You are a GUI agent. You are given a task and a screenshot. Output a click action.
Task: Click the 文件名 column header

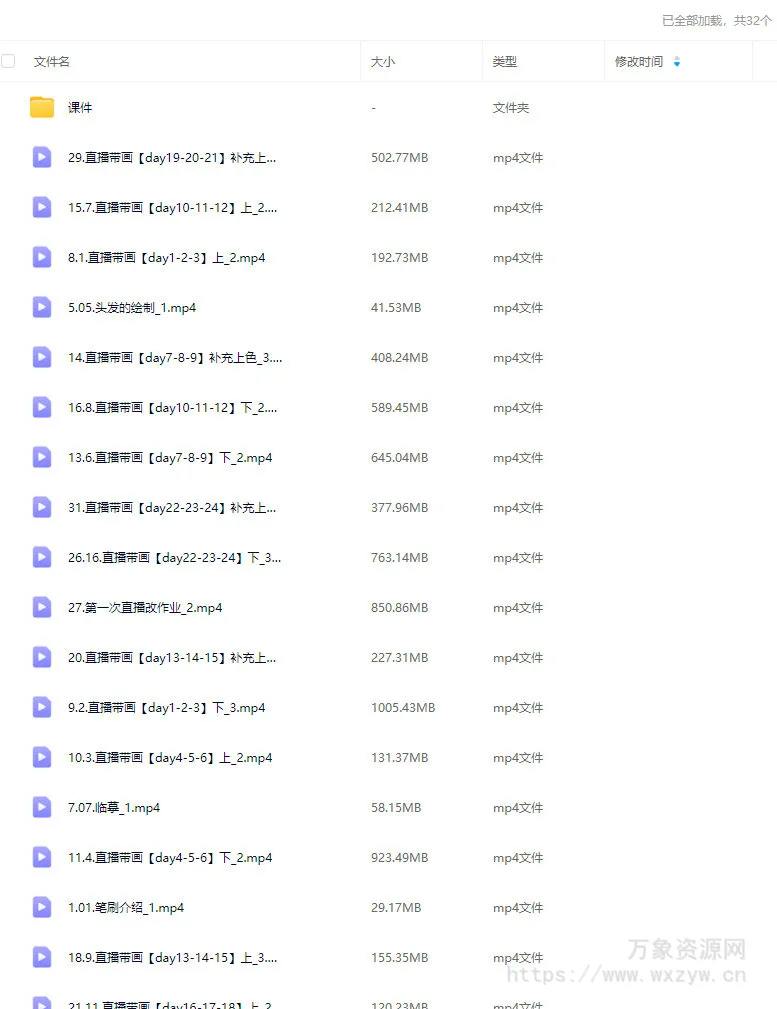tap(51, 62)
